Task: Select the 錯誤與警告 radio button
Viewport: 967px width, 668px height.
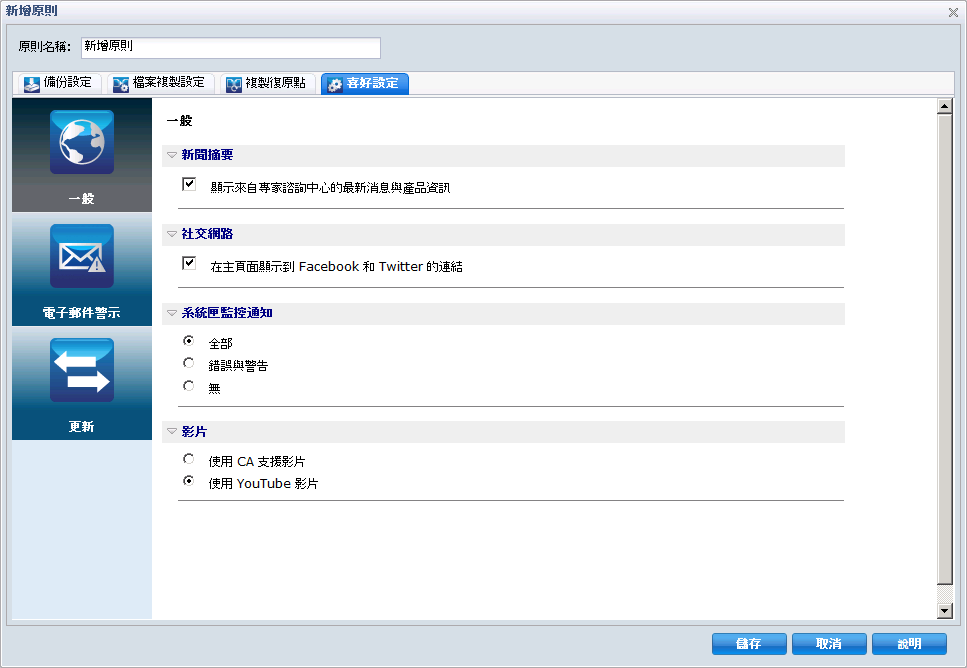Action: click(x=189, y=363)
